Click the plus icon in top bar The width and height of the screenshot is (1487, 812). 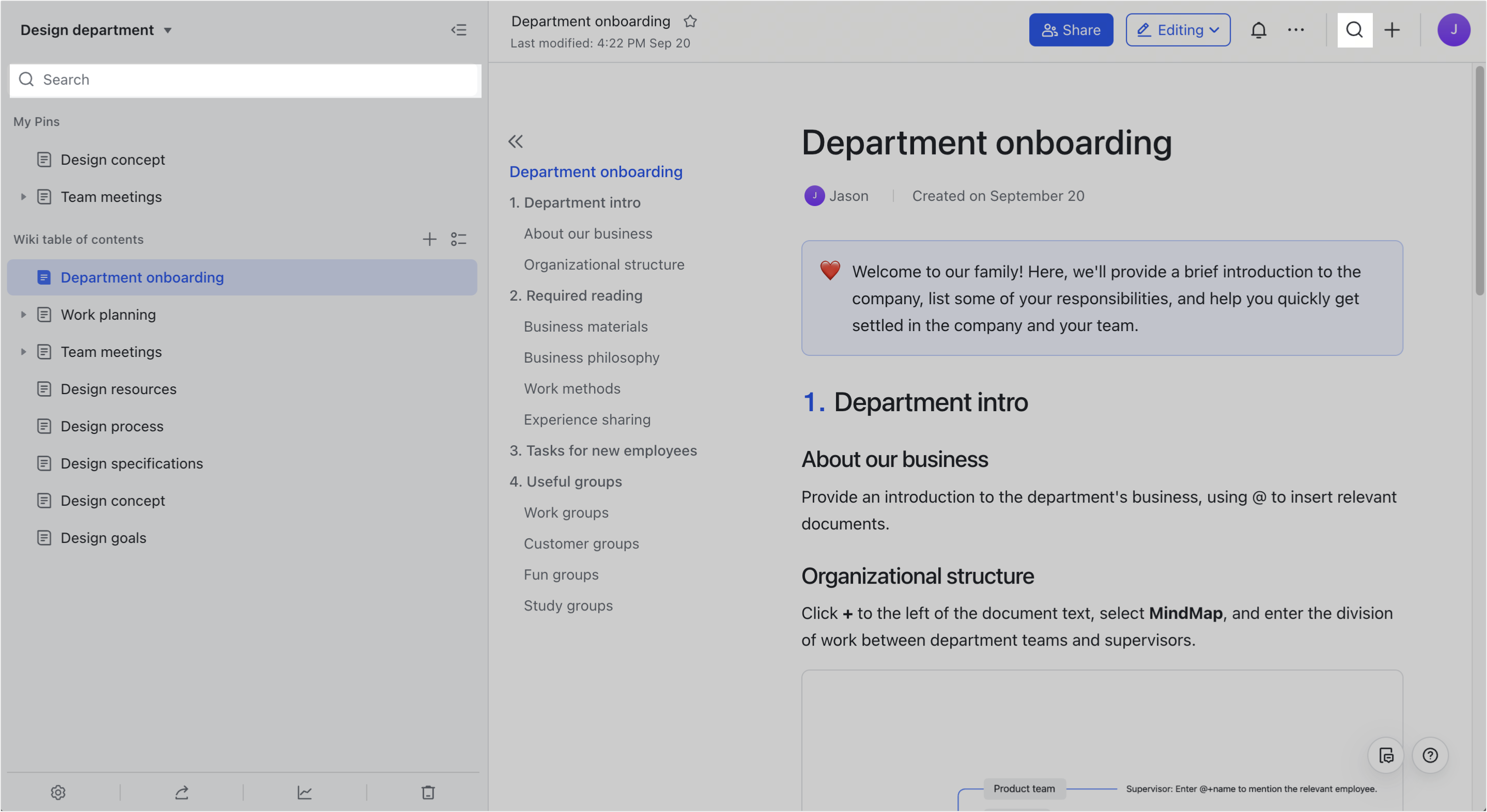pyautogui.click(x=1392, y=30)
